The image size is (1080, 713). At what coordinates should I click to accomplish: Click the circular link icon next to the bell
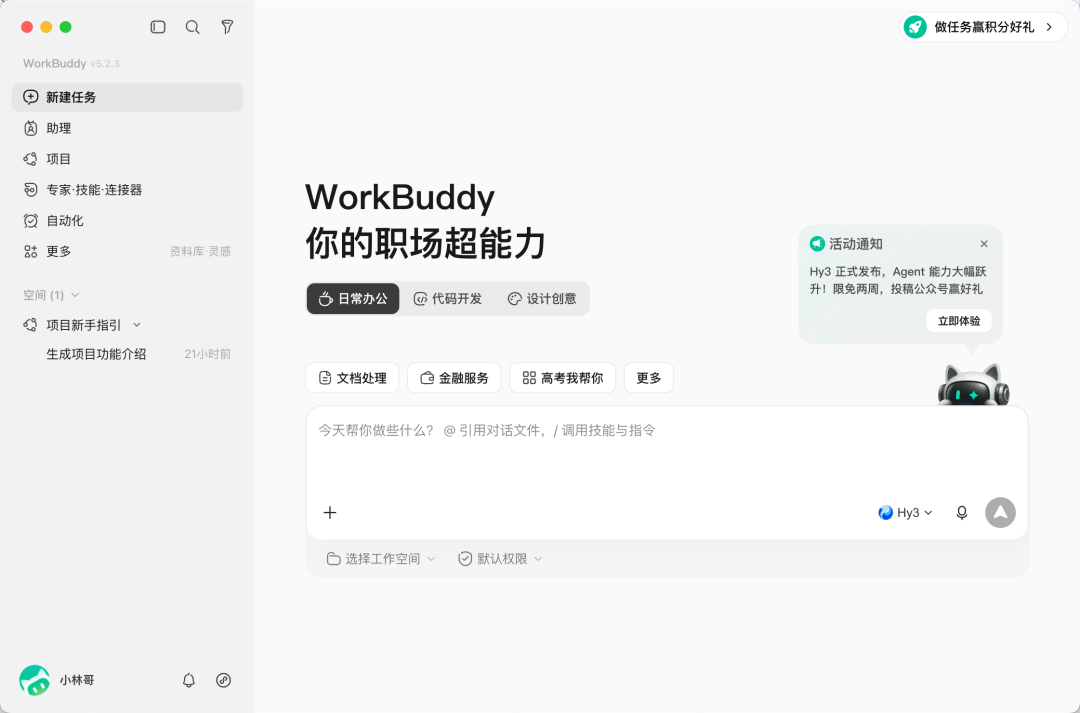223,680
